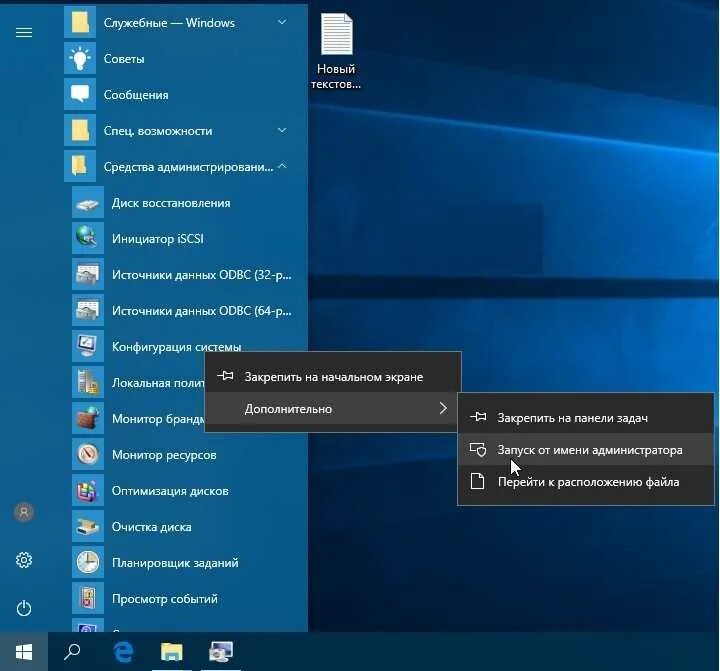This screenshot has height=671, width=720.
Task: Click the Конфигурация системы monitor icon
Action: click(88, 346)
